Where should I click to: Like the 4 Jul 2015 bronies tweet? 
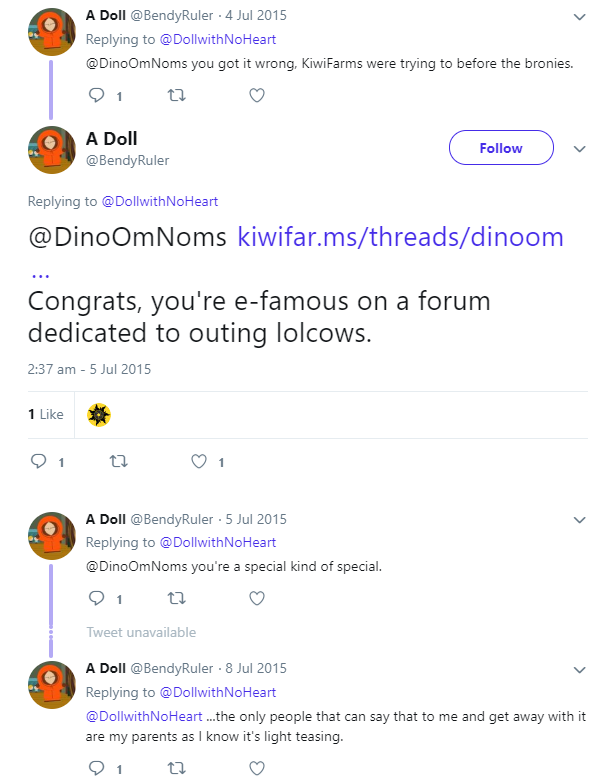point(257,95)
